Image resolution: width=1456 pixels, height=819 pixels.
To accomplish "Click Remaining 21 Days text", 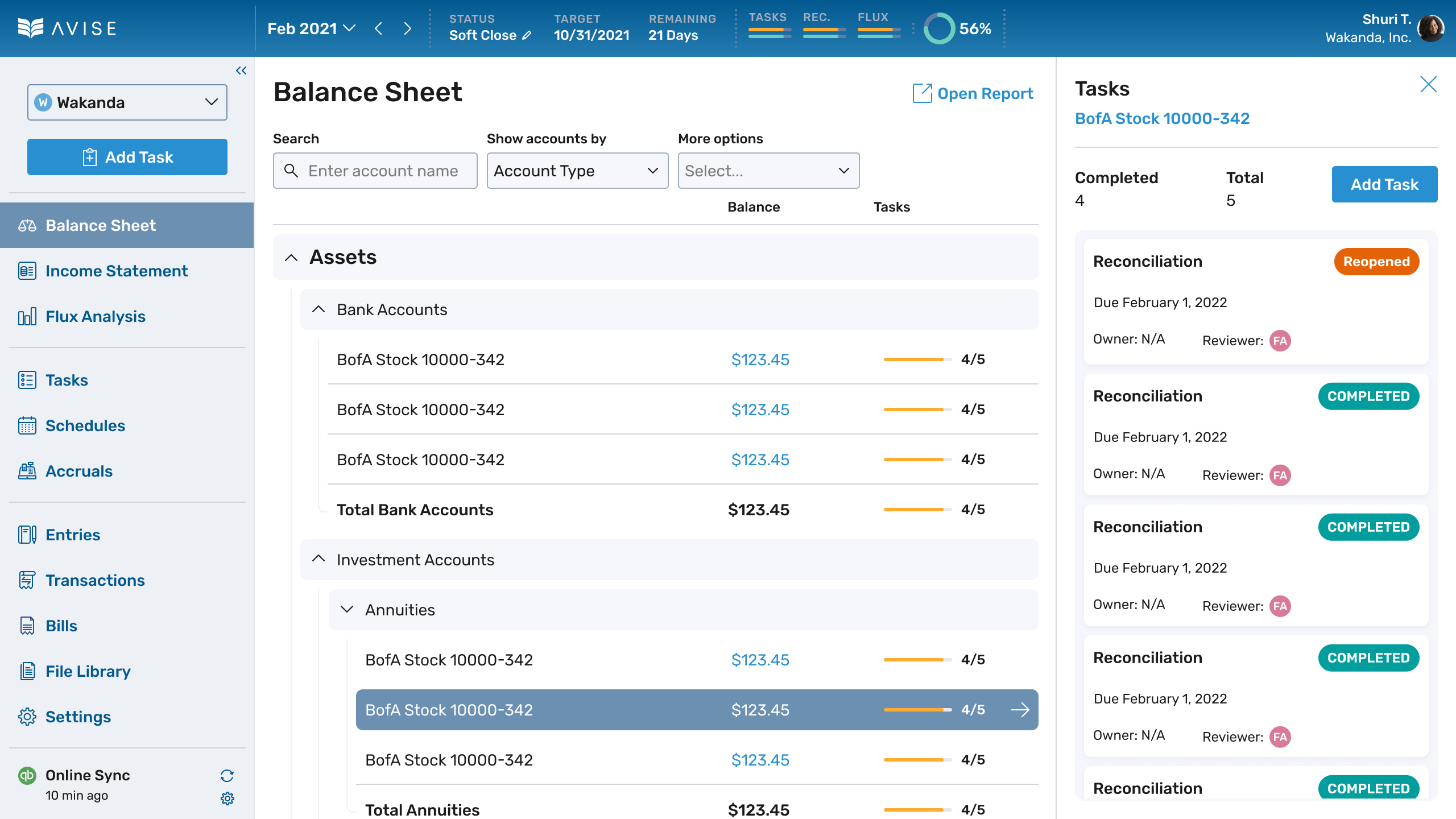I will [x=673, y=35].
